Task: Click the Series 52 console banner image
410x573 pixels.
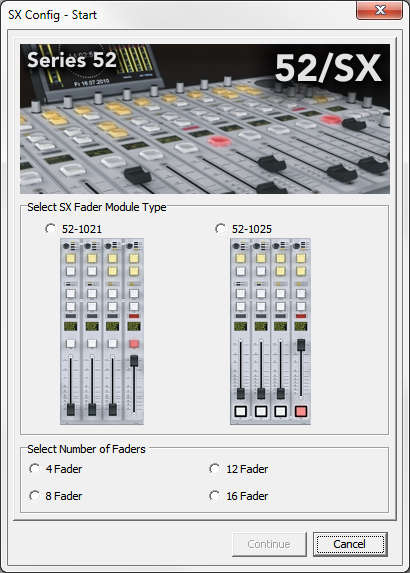Action: pyautogui.click(x=205, y=119)
